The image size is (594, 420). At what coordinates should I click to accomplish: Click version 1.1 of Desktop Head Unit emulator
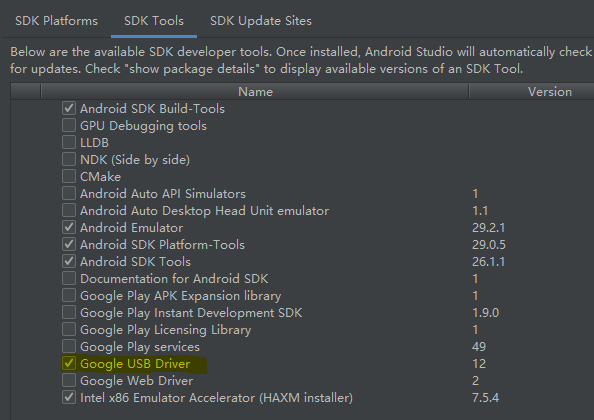click(x=480, y=211)
